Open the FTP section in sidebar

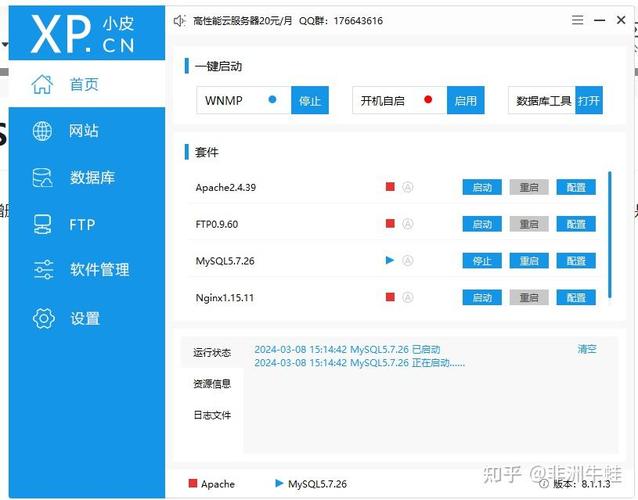(x=87, y=224)
